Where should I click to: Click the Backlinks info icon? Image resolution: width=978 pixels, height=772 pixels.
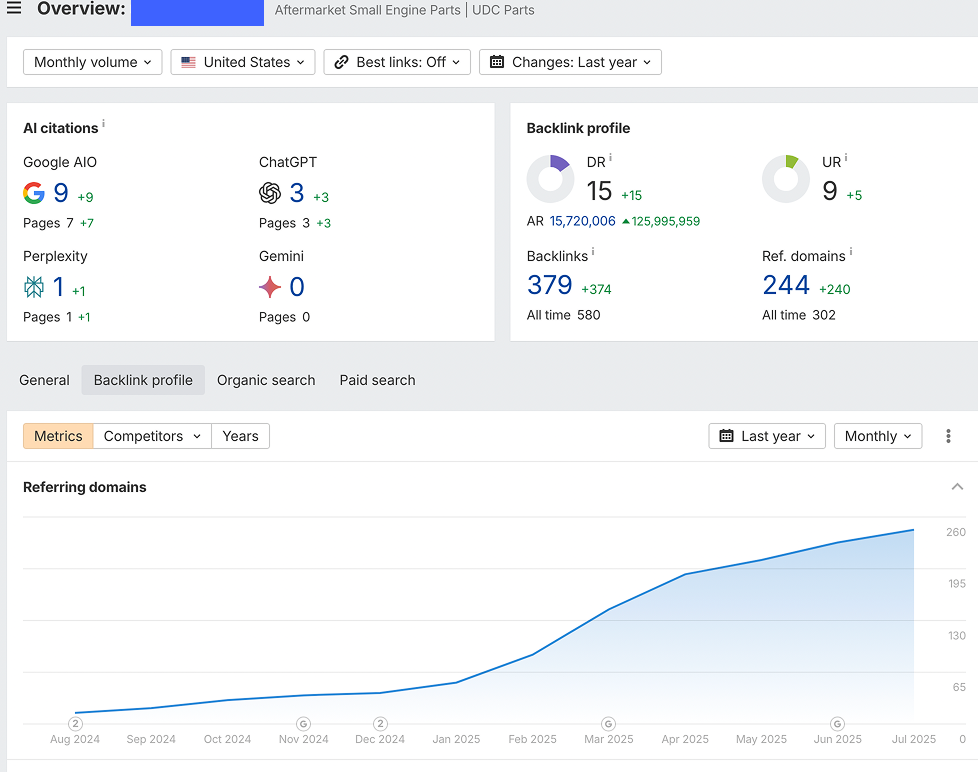click(592, 252)
